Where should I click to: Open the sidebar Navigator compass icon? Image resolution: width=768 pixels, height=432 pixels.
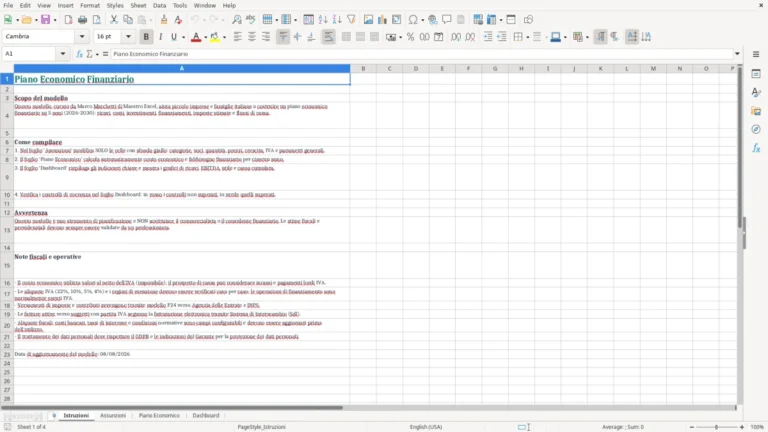pos(756,129)
